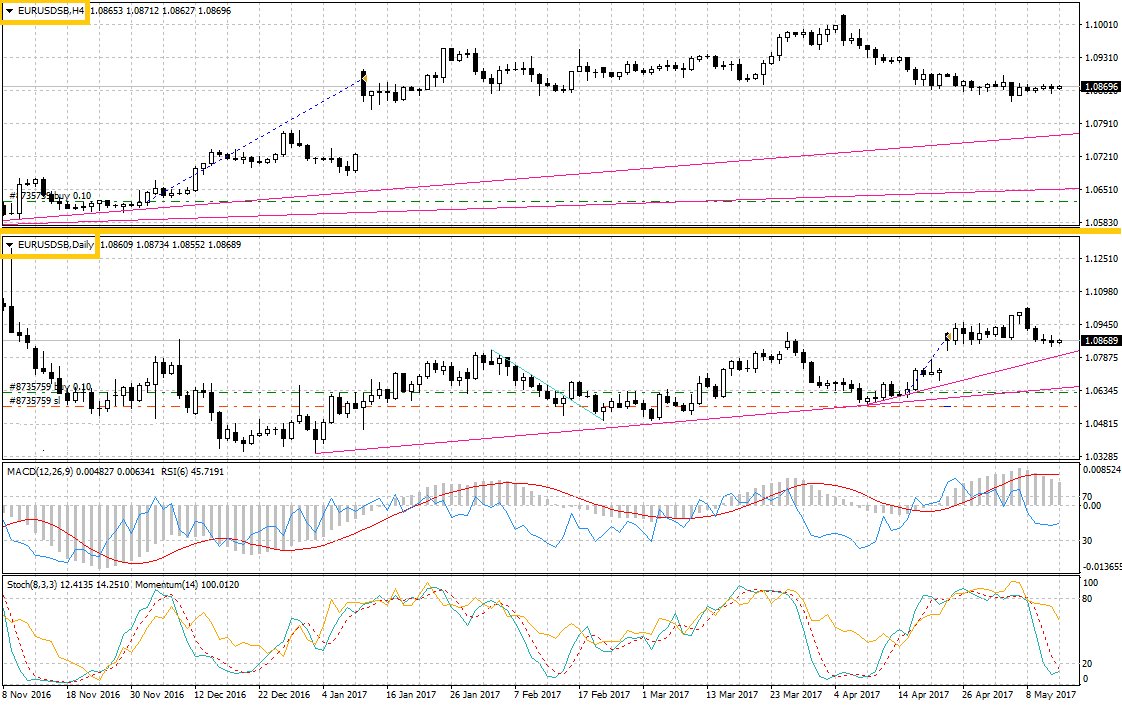Click the 80 level on stochastic scale
This screenshot has height=709, width=1122.
pos(1088,599)
